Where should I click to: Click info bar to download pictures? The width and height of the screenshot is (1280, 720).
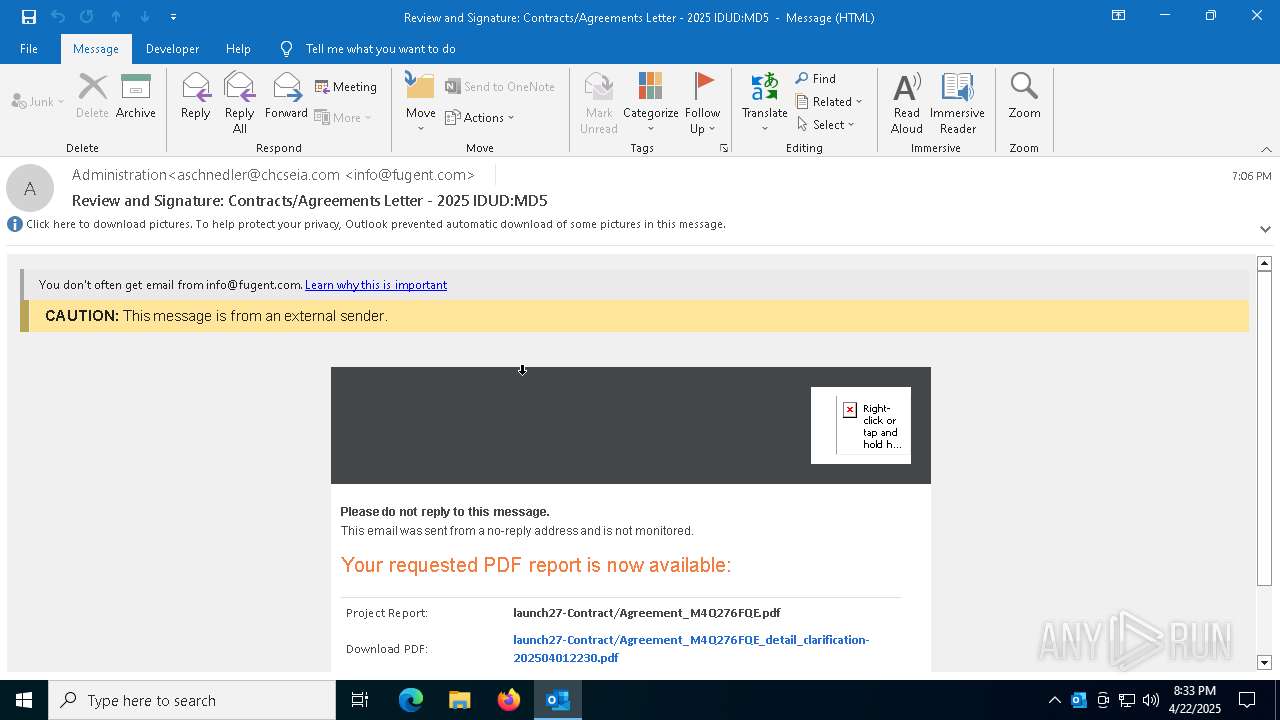point(375,224)
